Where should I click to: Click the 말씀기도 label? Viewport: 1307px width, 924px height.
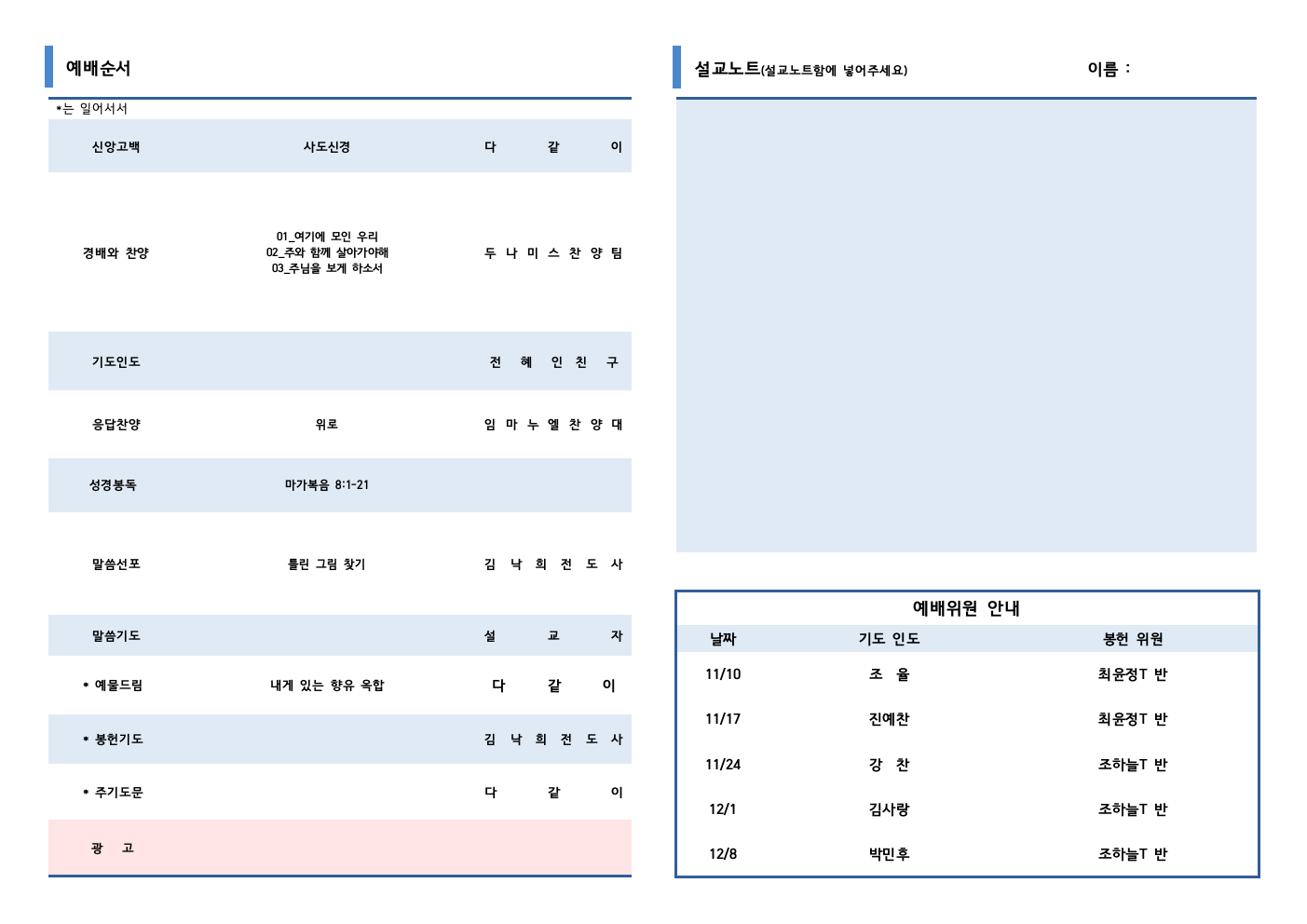(116, 635)
